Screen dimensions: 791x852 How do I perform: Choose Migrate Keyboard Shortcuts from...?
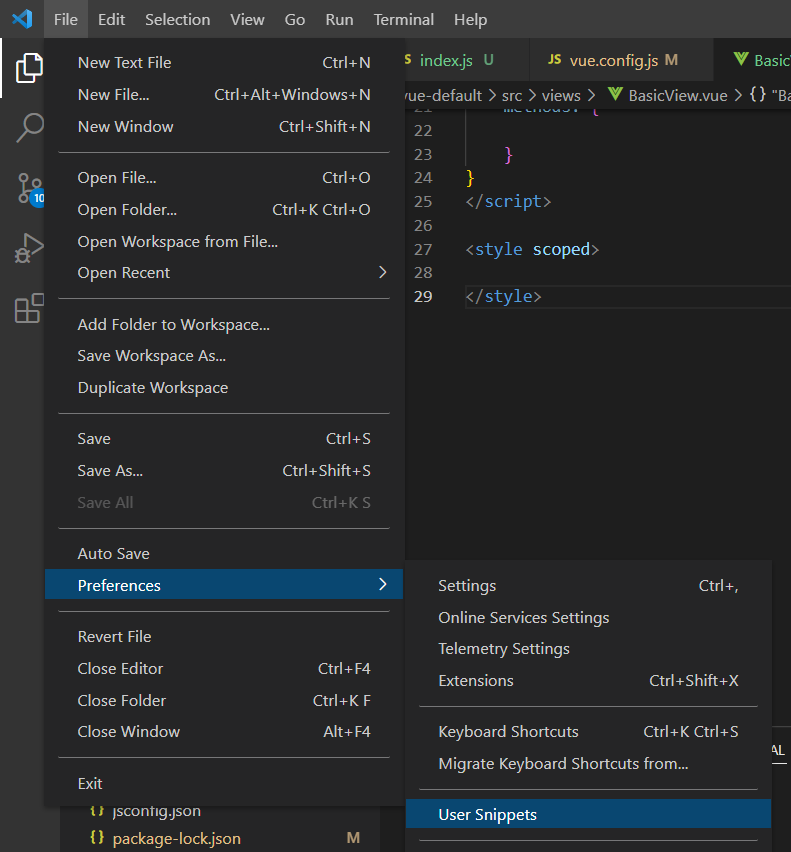click(588, 764)
